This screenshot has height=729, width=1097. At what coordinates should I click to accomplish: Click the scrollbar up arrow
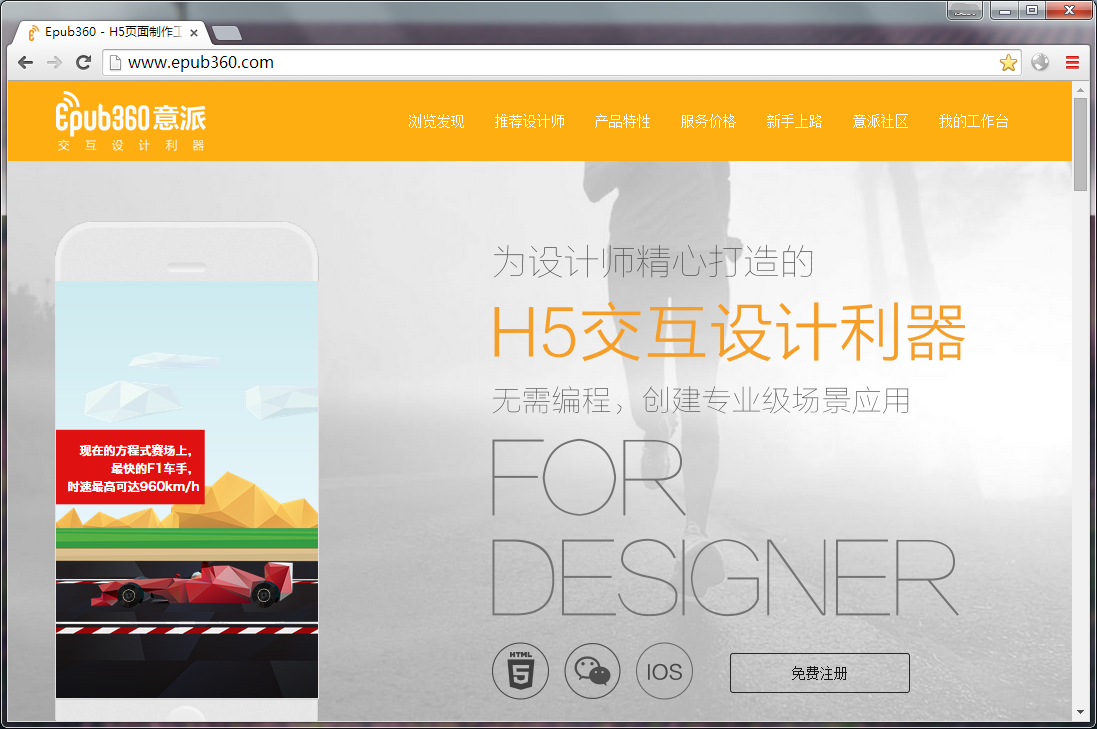coord(1080,90)
